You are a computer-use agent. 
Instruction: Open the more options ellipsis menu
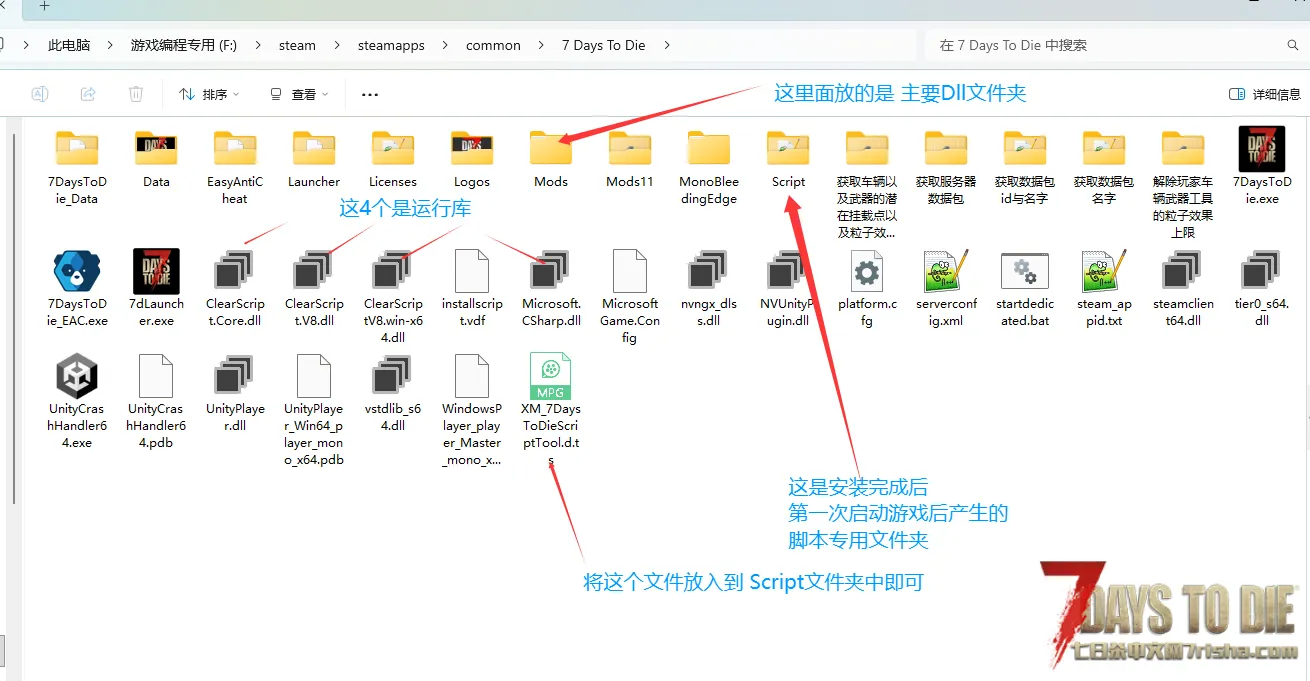370,94
